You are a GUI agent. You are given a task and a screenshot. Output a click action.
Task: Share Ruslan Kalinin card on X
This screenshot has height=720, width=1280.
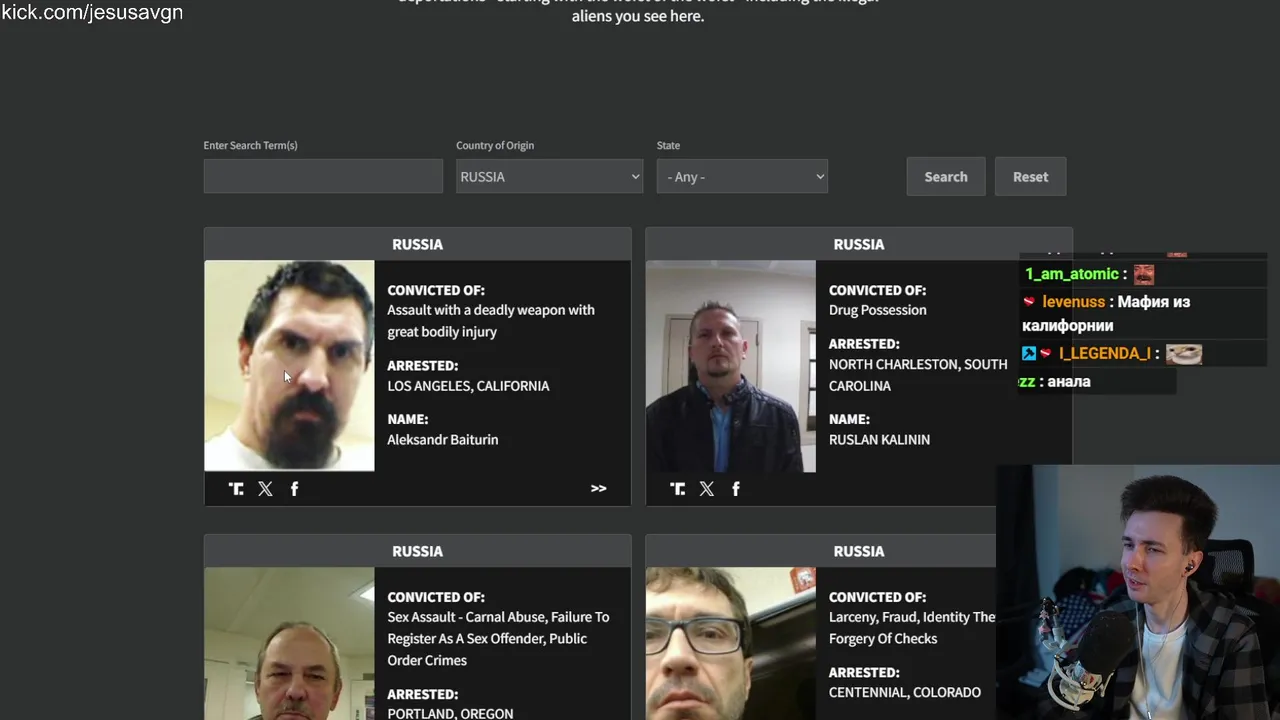coord(707,489)
